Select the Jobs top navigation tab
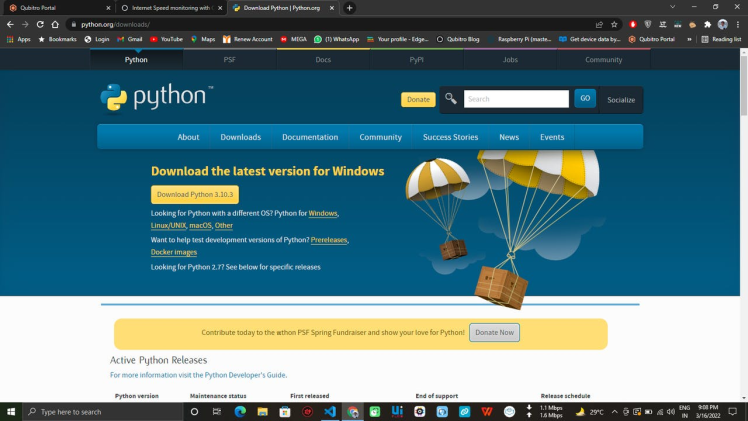 coord(510,60)
